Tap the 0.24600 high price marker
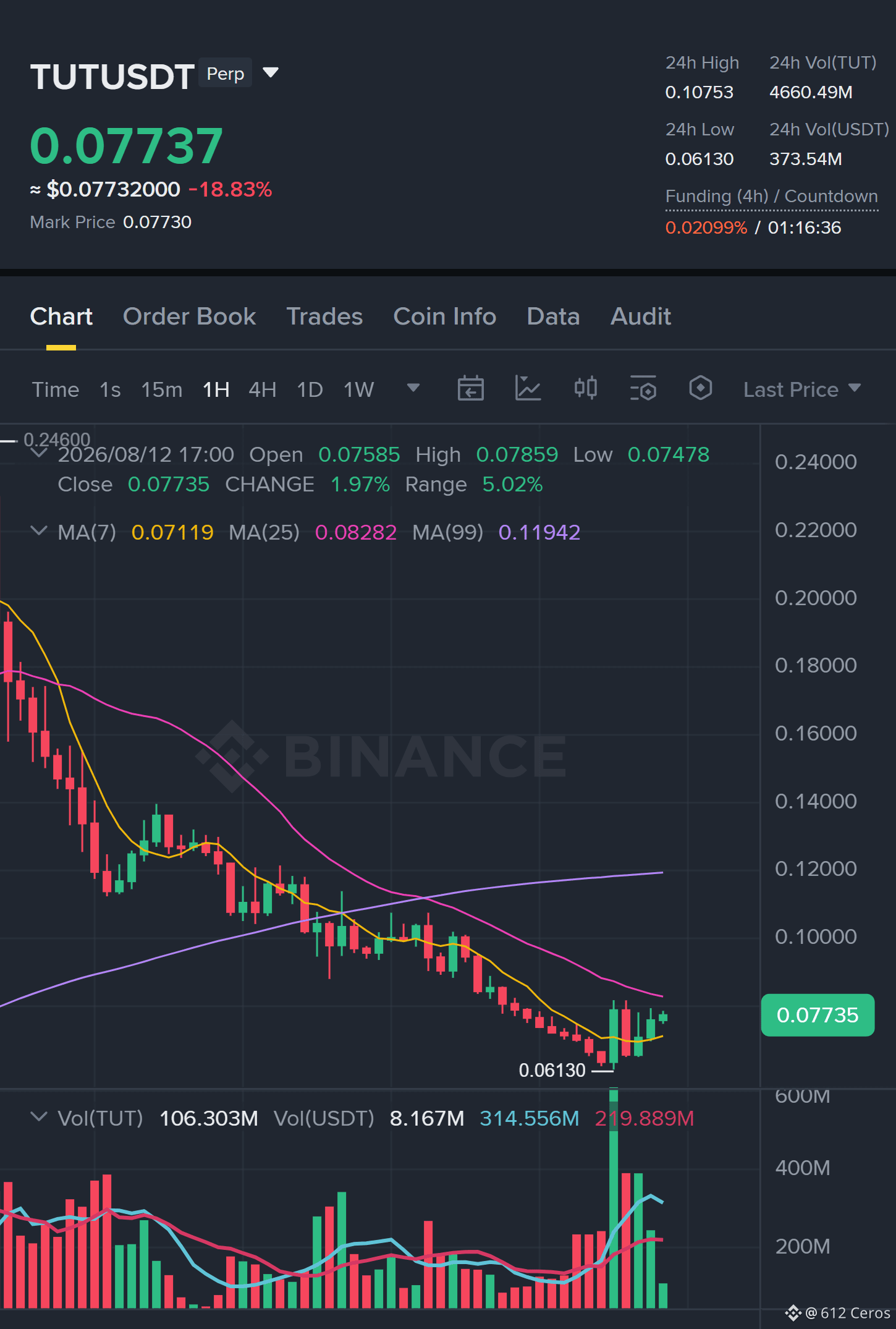Viewport: 896px width, 1329px height. click(57, 439)
